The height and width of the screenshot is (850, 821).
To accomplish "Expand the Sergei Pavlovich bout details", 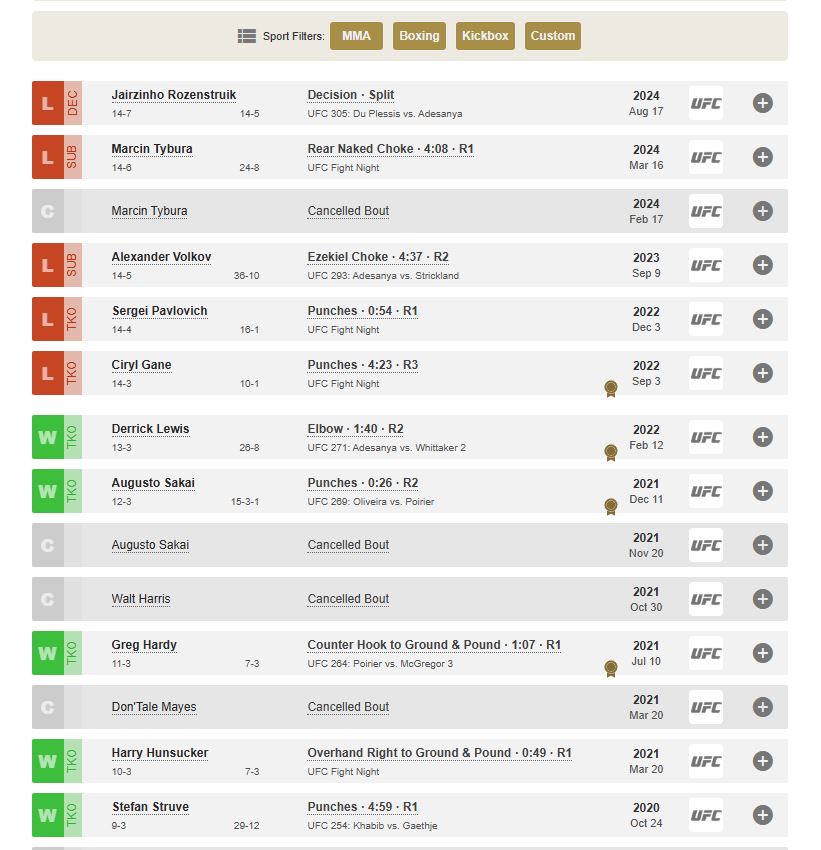I will [x=762, y=319].
